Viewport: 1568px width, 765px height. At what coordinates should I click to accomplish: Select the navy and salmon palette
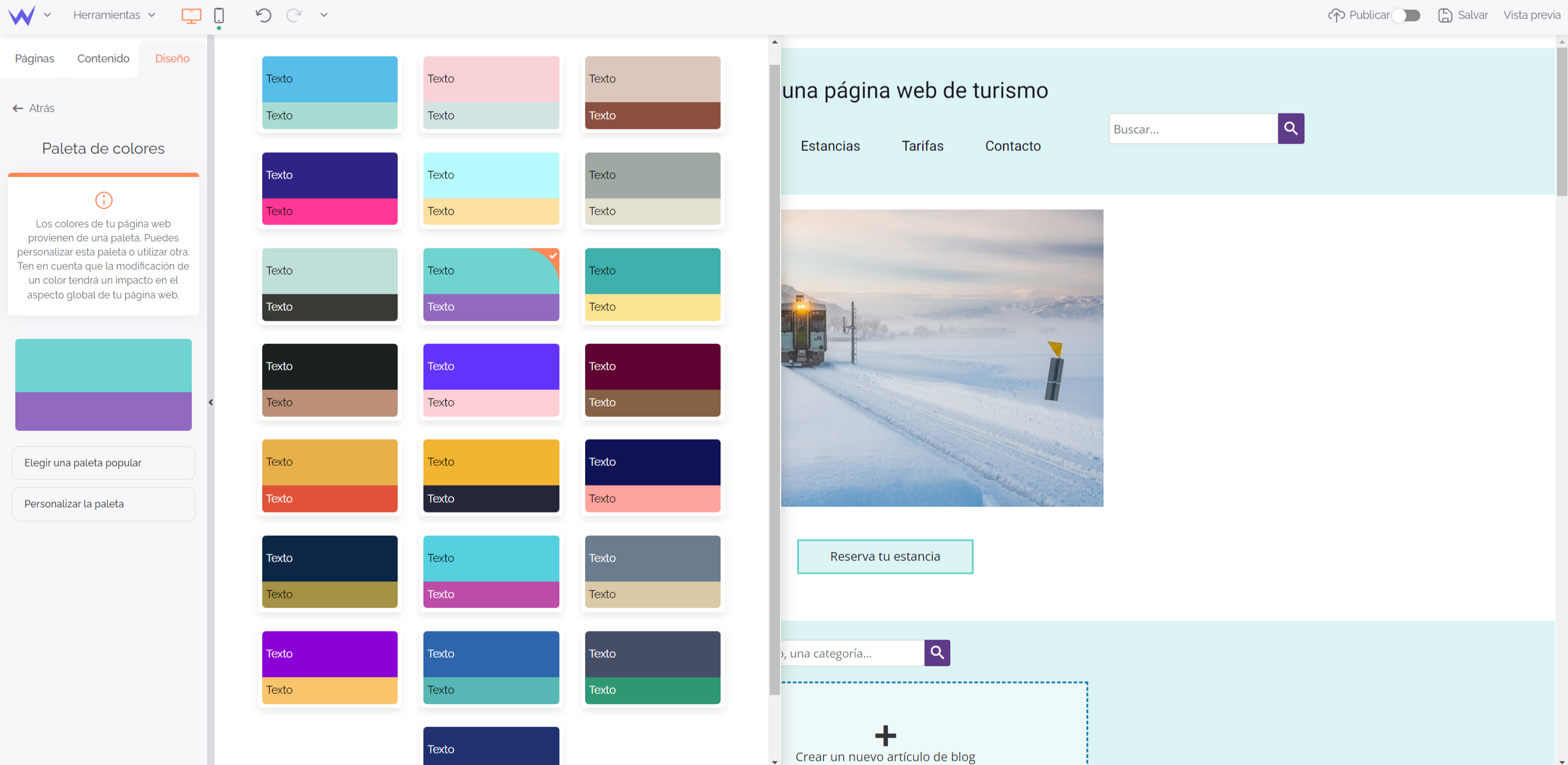click(653, 476)
